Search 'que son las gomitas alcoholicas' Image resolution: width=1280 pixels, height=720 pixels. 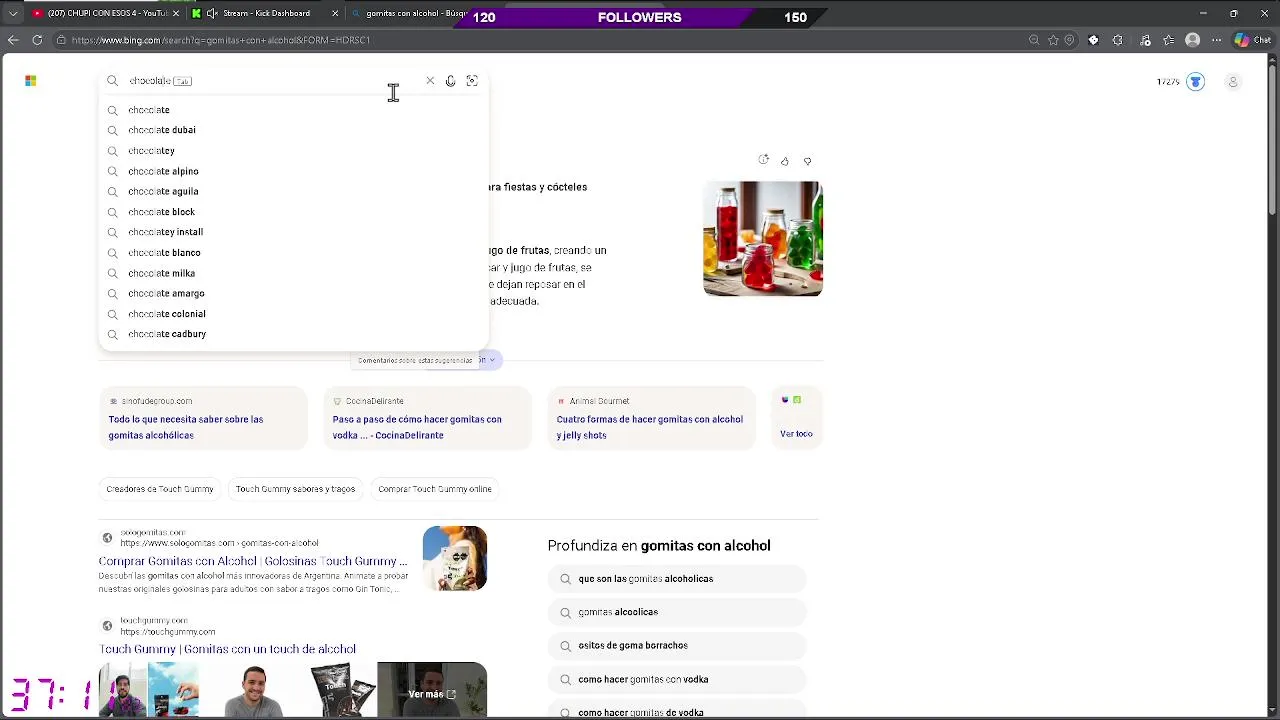pyautogui.click(x=677, y=579)
